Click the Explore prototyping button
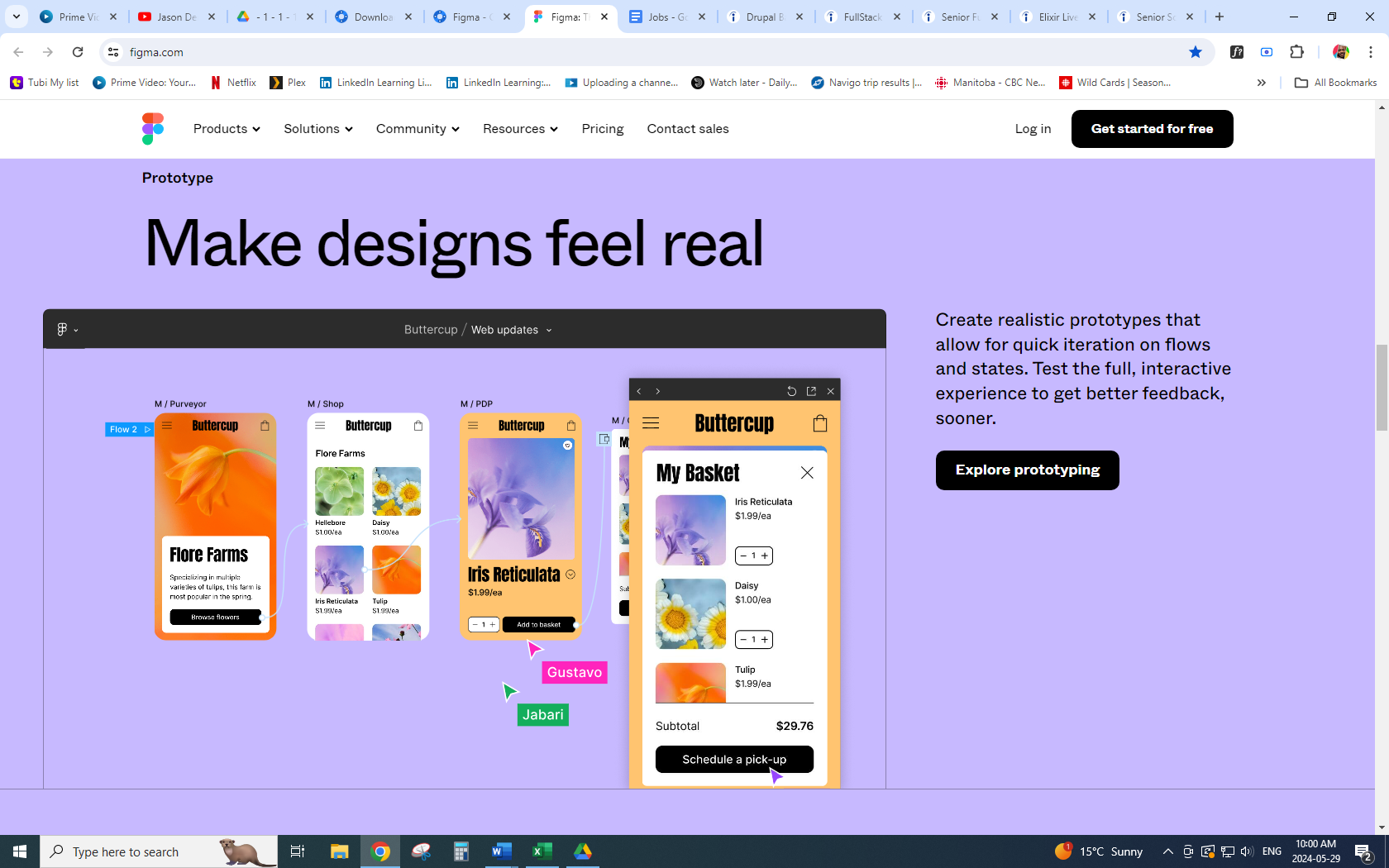Viewport: 1389px width, 868px height. 1027,470
